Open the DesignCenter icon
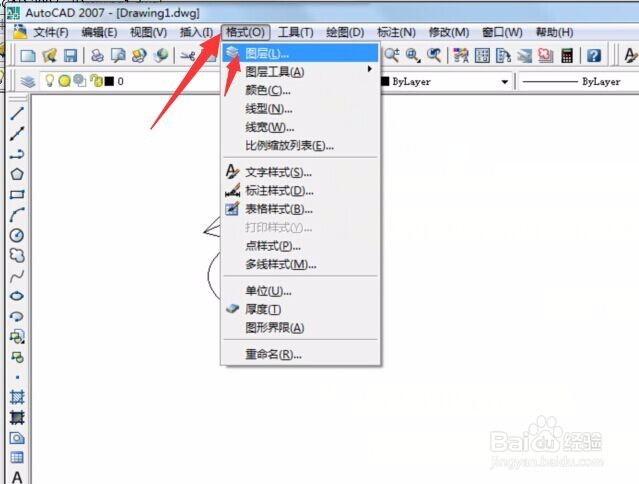This screenshot has height=484, width=639. point(482,55)
